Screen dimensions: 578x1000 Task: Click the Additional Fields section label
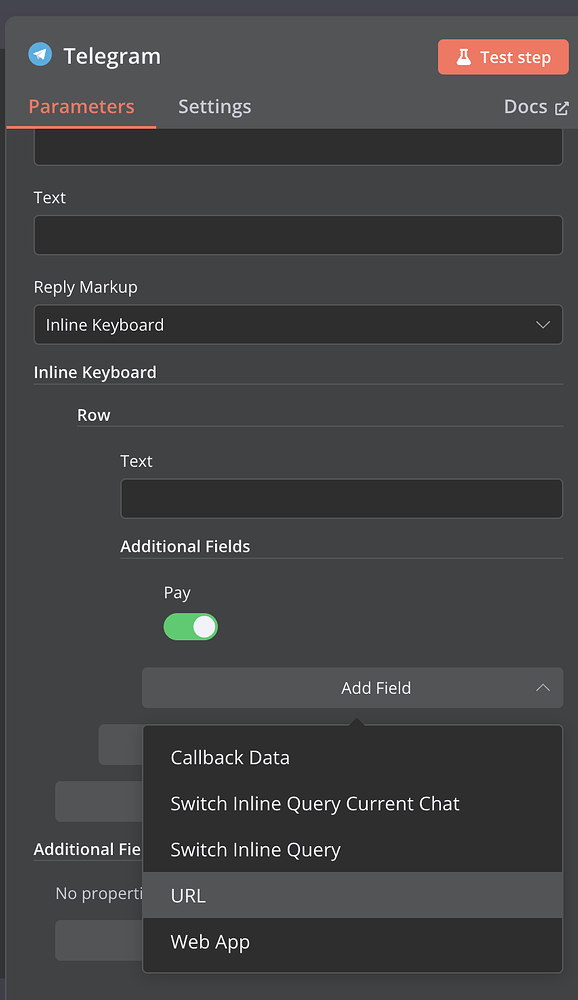click(185, 546)
